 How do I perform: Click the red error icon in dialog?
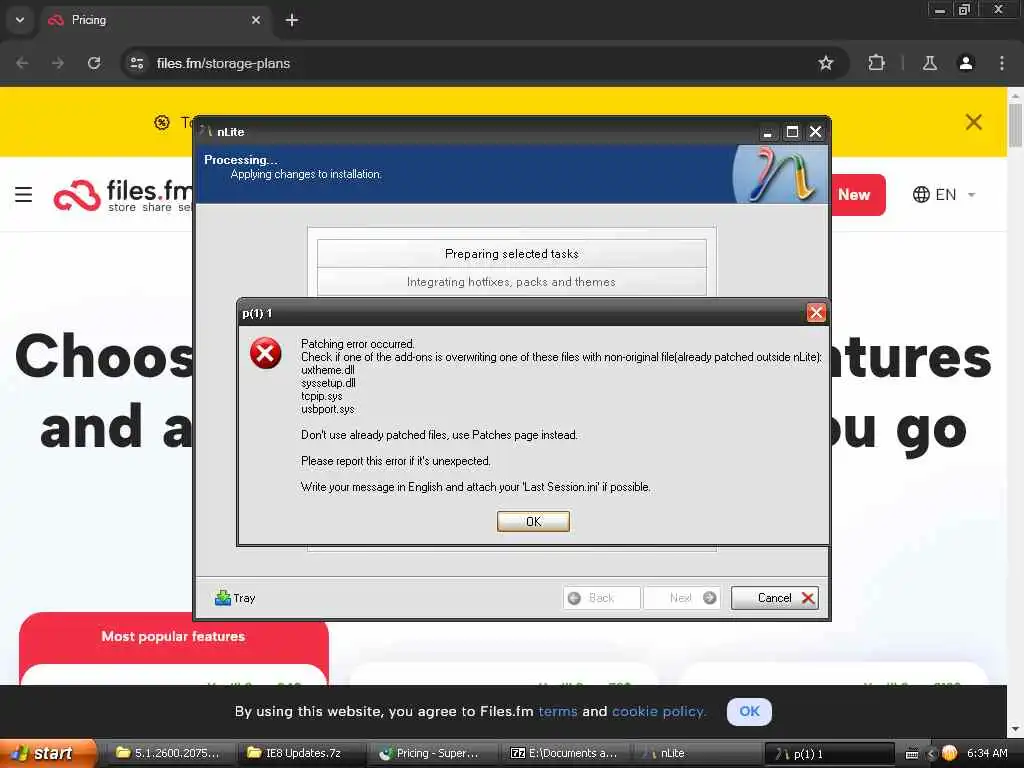265,353
